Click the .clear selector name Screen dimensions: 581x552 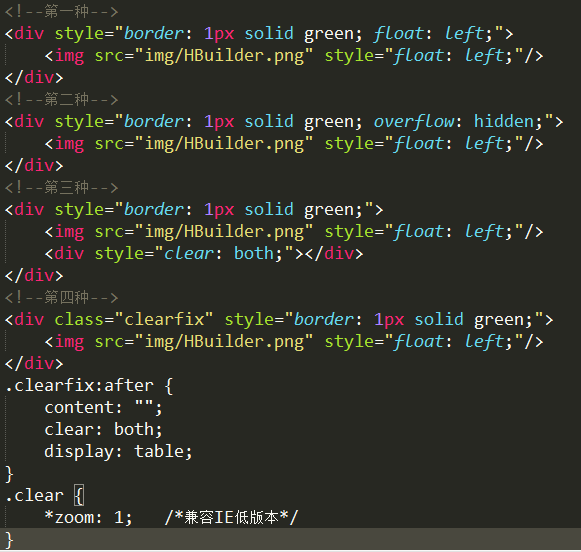pyautogui.click(x=34, y=496)
